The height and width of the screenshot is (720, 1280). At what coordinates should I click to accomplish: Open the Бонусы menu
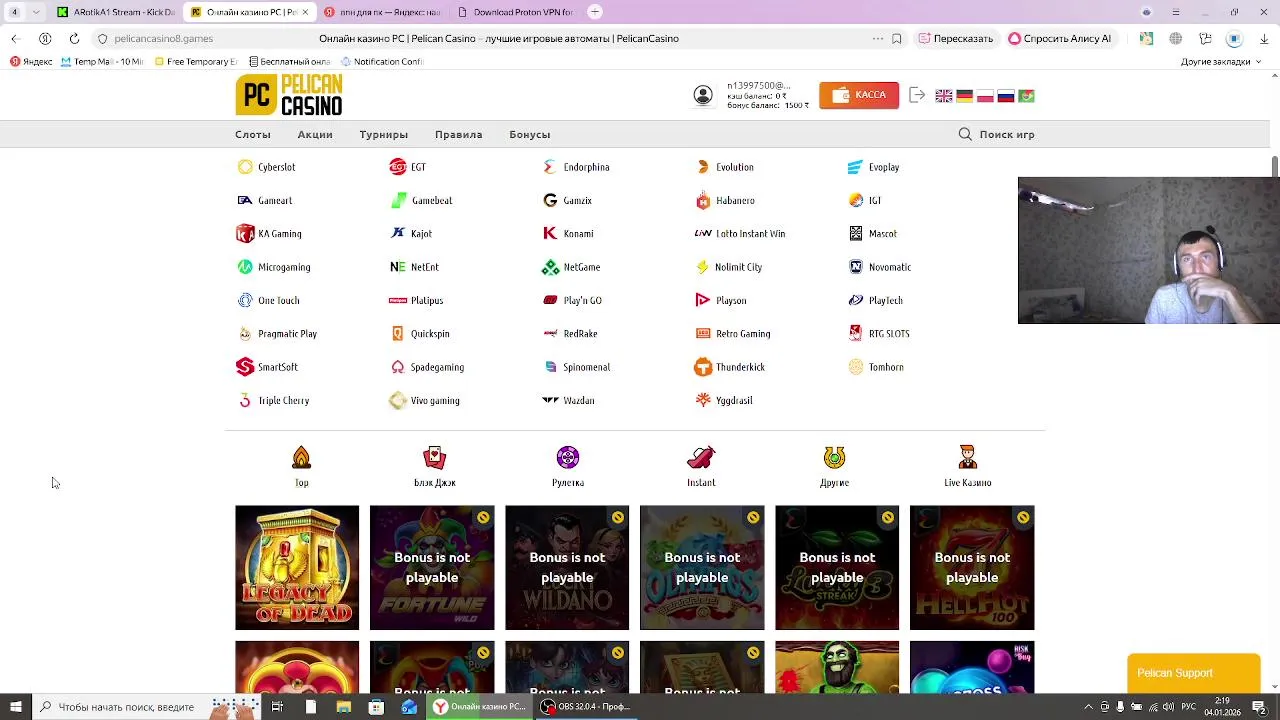click(529, 134)
